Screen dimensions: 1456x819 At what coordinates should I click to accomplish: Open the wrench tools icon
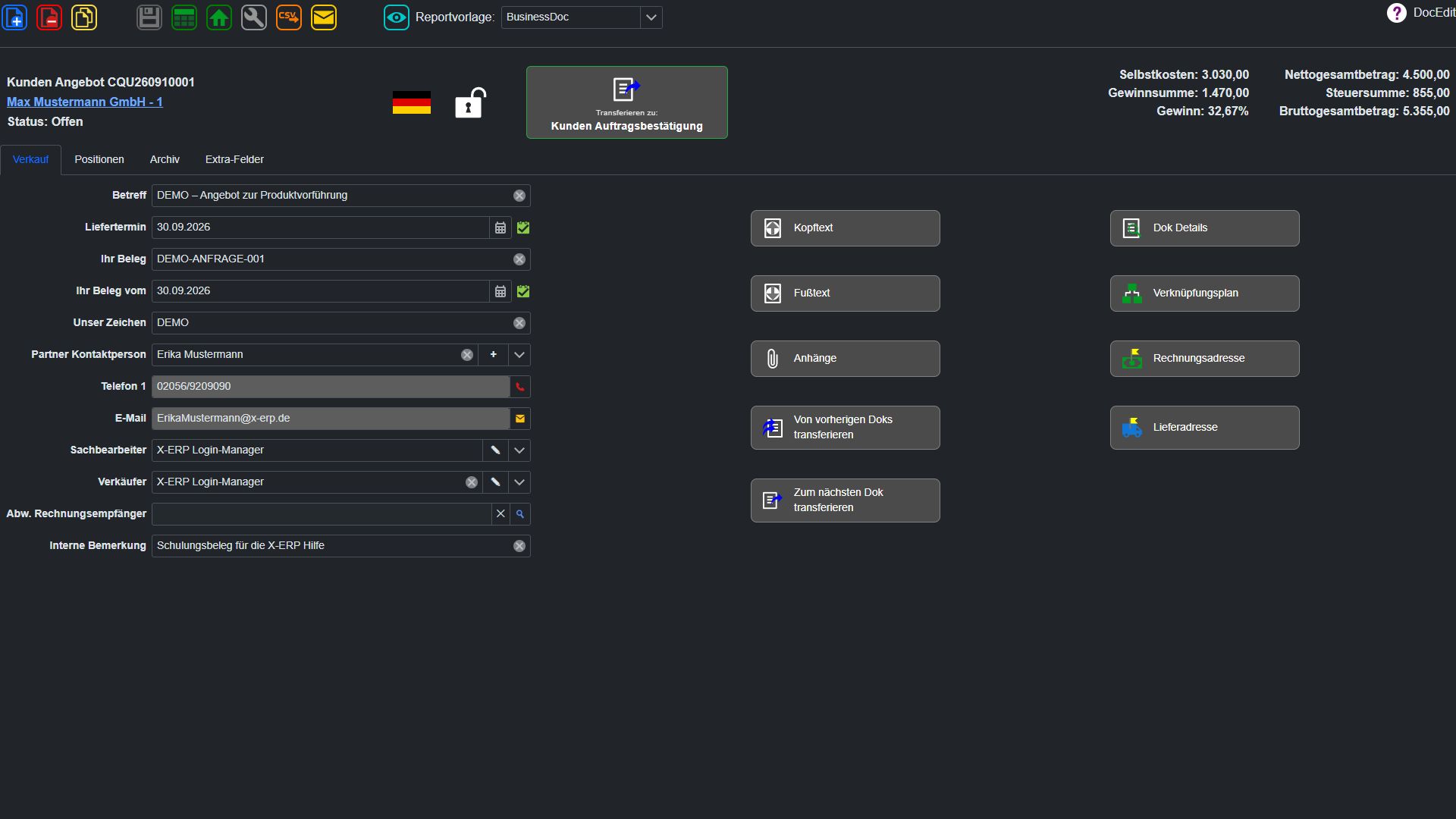click(254, 17)
